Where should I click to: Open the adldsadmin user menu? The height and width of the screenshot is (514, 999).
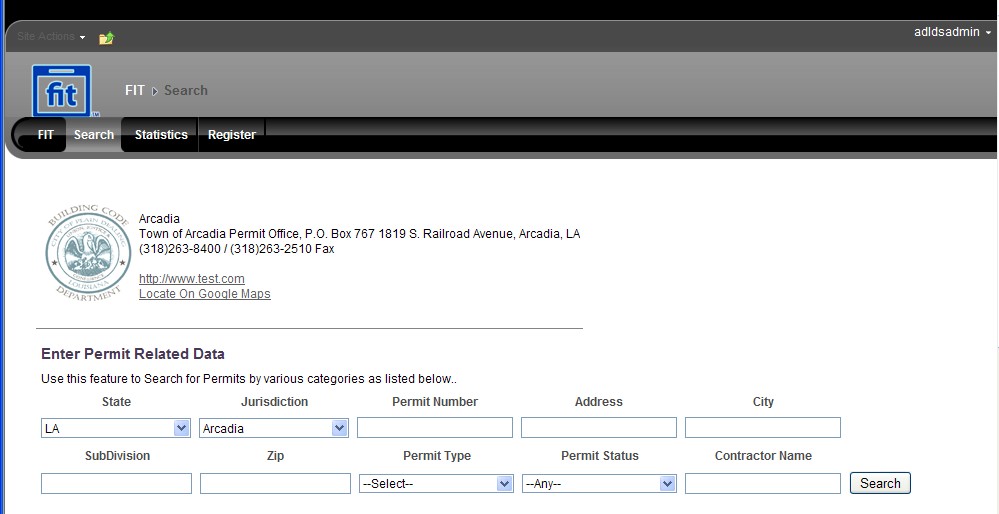click(x=952, y=32)
